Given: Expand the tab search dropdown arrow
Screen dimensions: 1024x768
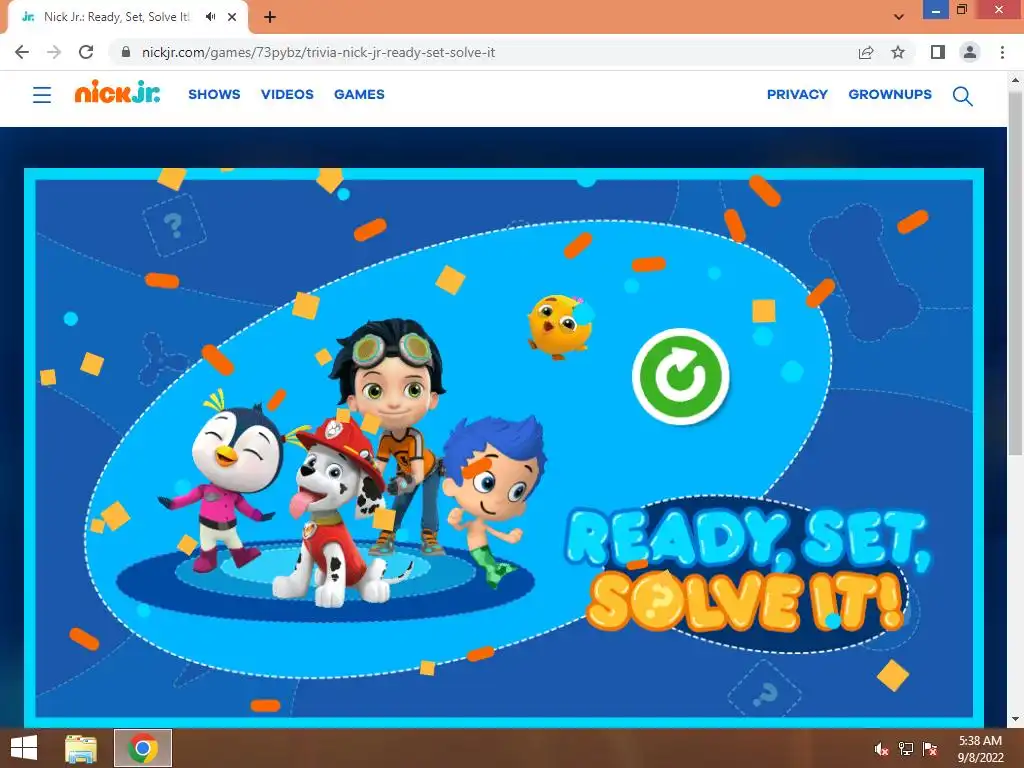Looking at the screenshot, I should coord(899,17).
